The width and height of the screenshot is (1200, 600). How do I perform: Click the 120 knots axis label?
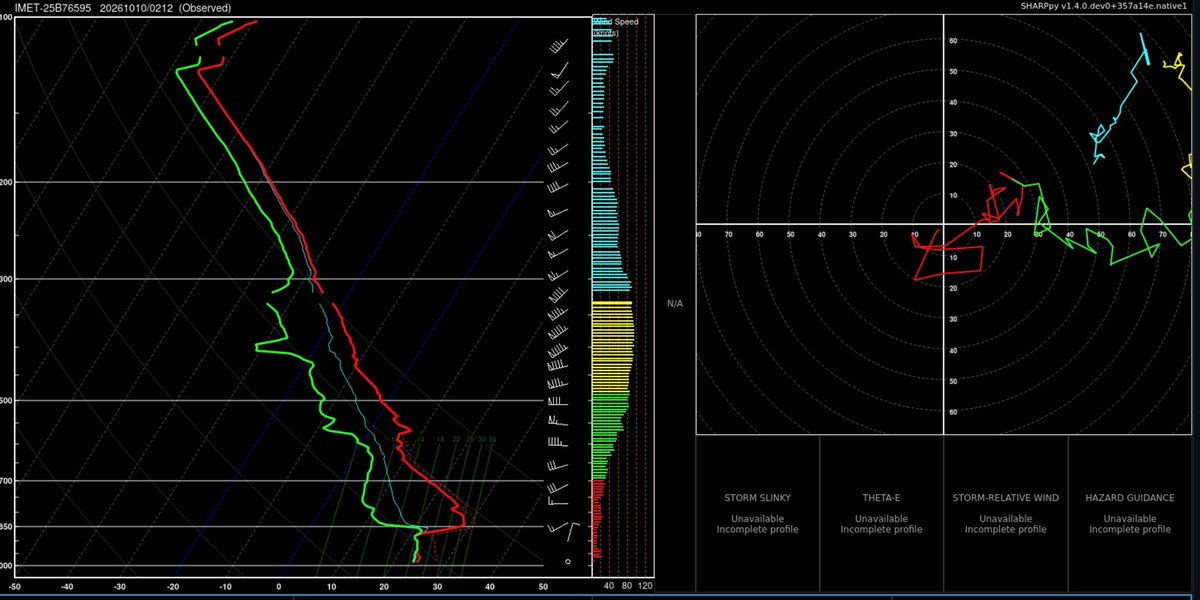pos(645,586)
